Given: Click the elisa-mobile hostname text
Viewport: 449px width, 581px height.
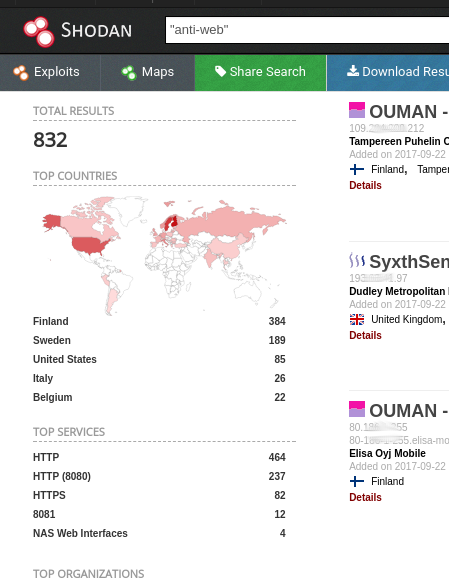Looking at the screenshot, I should click(399, 440).
